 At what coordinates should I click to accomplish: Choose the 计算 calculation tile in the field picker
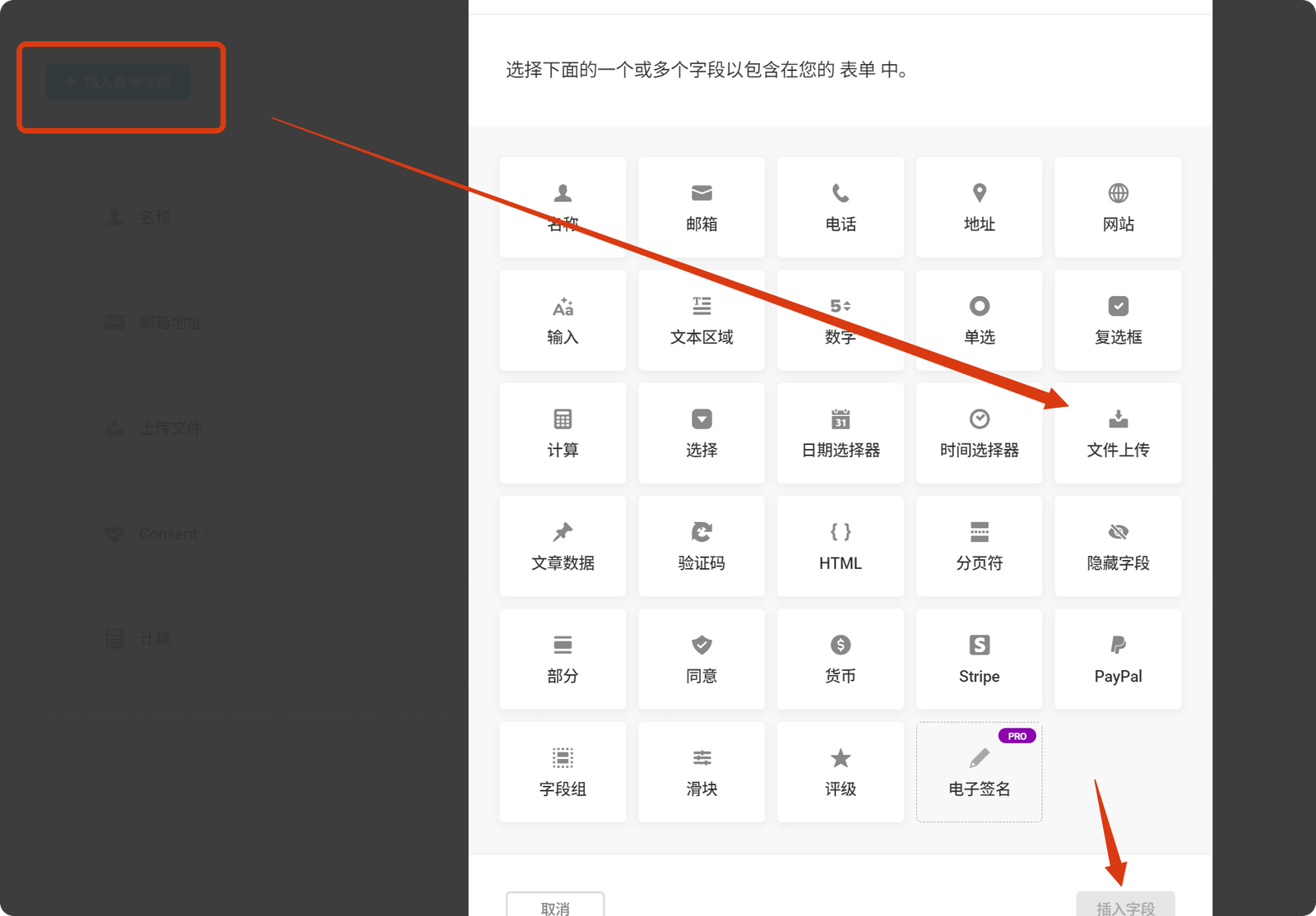coord(563,433)
